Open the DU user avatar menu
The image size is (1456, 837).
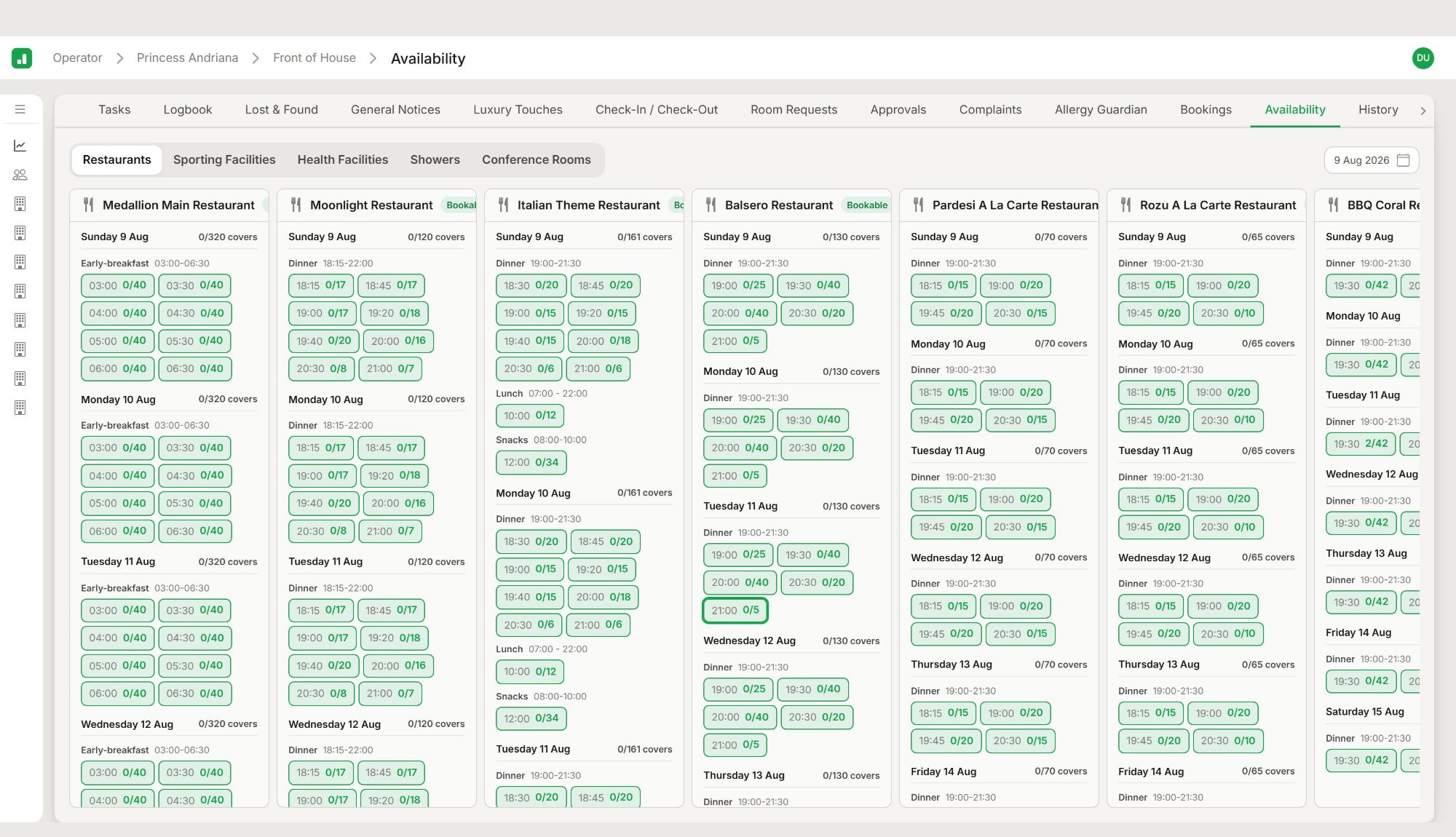point(1423,58)
